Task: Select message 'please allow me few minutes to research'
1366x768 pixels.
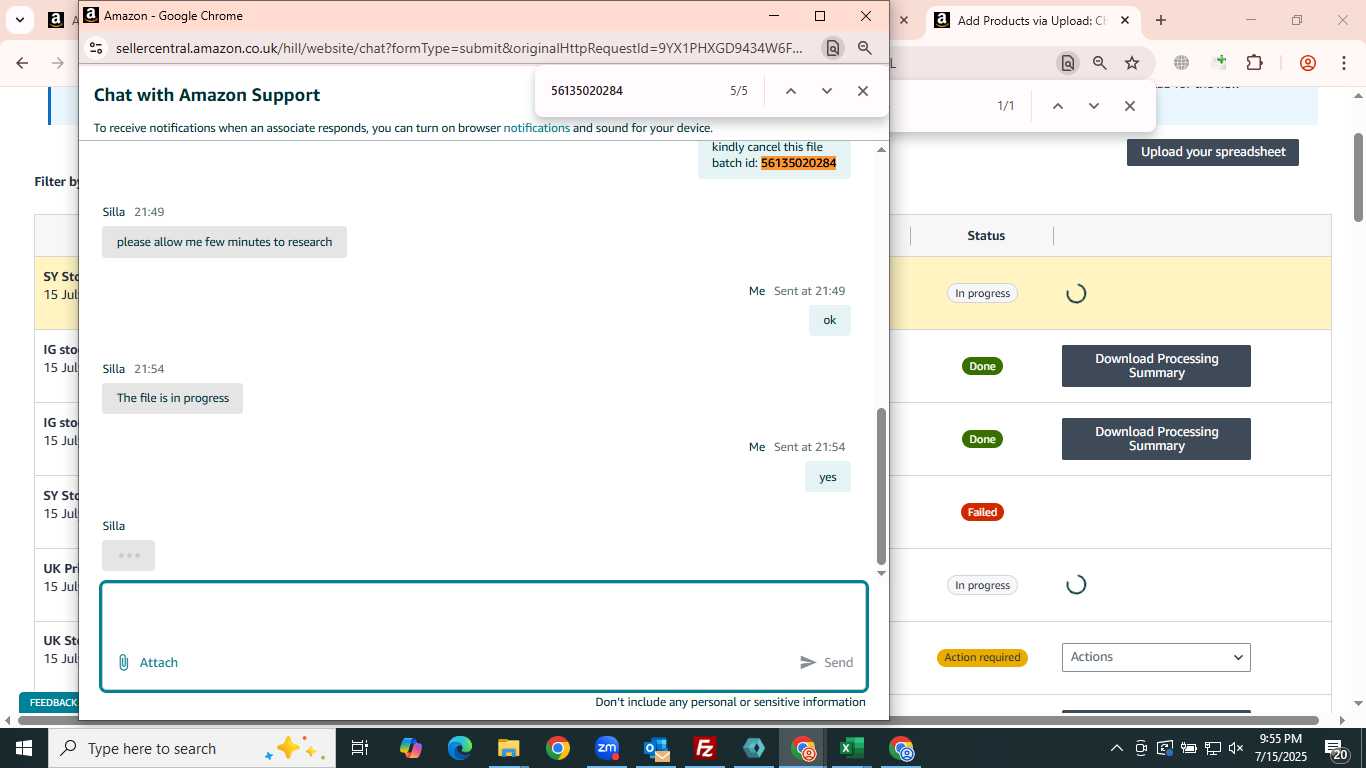Action: pyautogui.click(x=224, y=242)
